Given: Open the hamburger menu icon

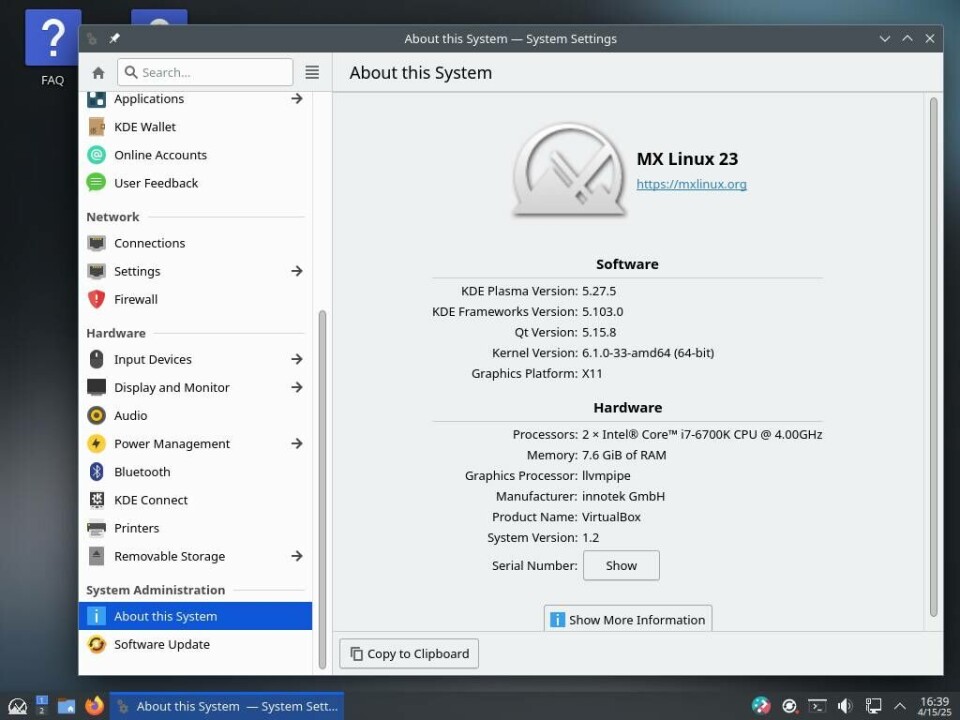Looking at the screenshot, I should pos(312,72).
